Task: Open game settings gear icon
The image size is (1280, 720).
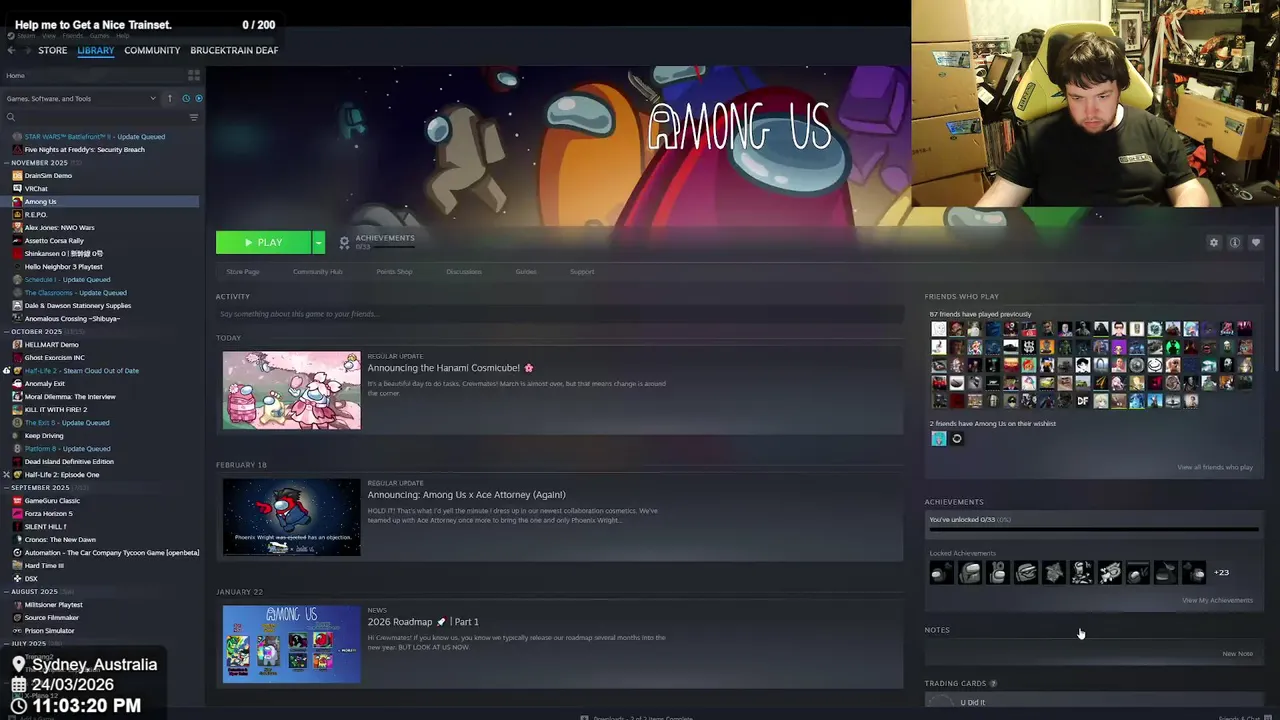Action: point(1214,242)
